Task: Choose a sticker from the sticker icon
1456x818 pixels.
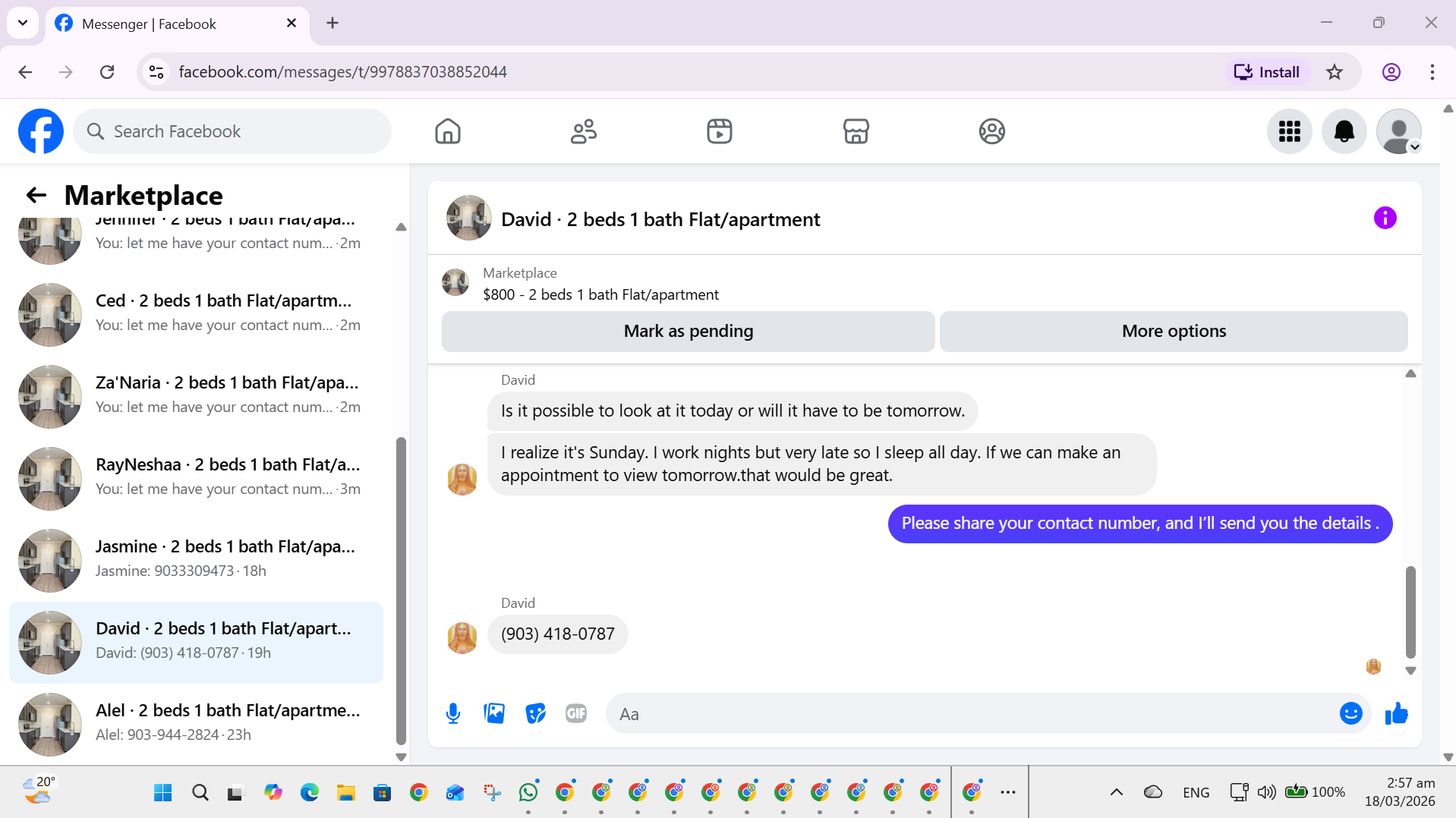Action: (x=536, y=713)
